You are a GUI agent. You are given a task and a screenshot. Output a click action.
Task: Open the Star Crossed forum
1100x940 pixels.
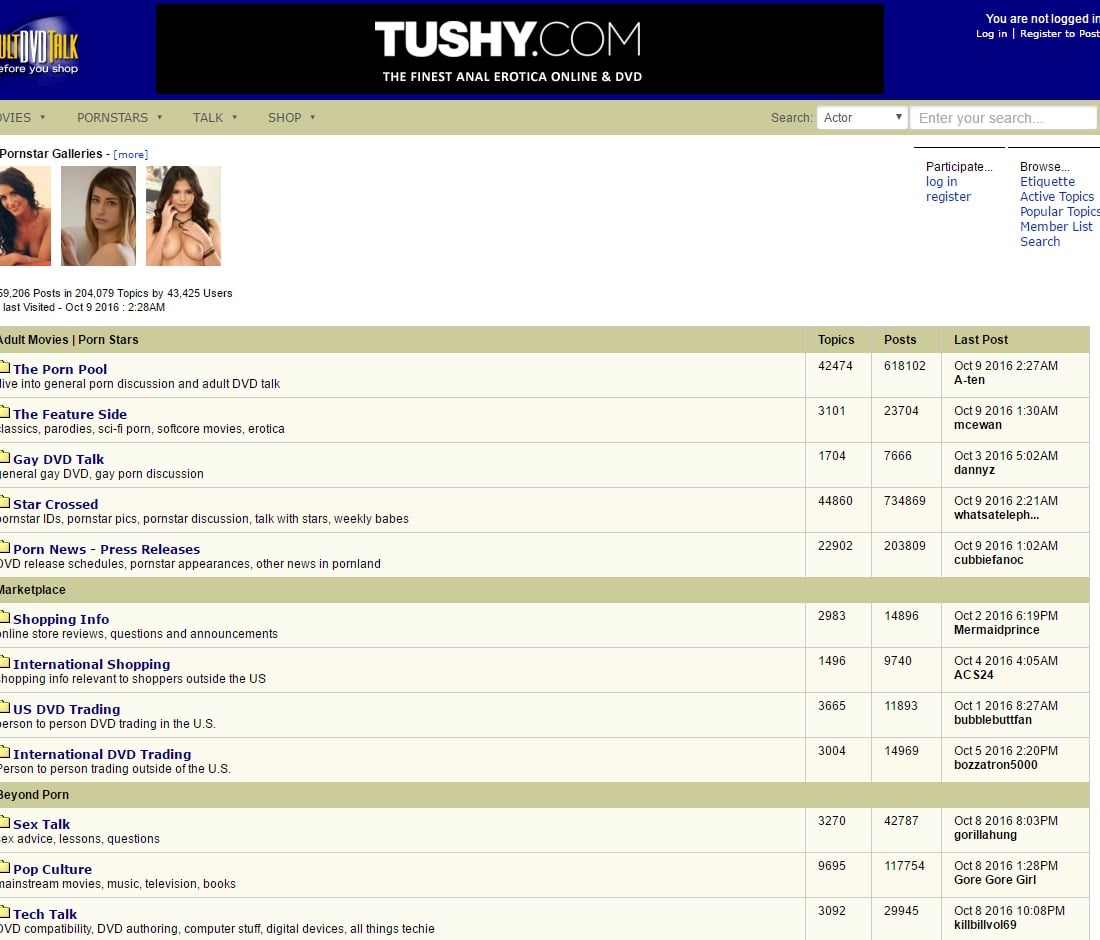[56, 504]
